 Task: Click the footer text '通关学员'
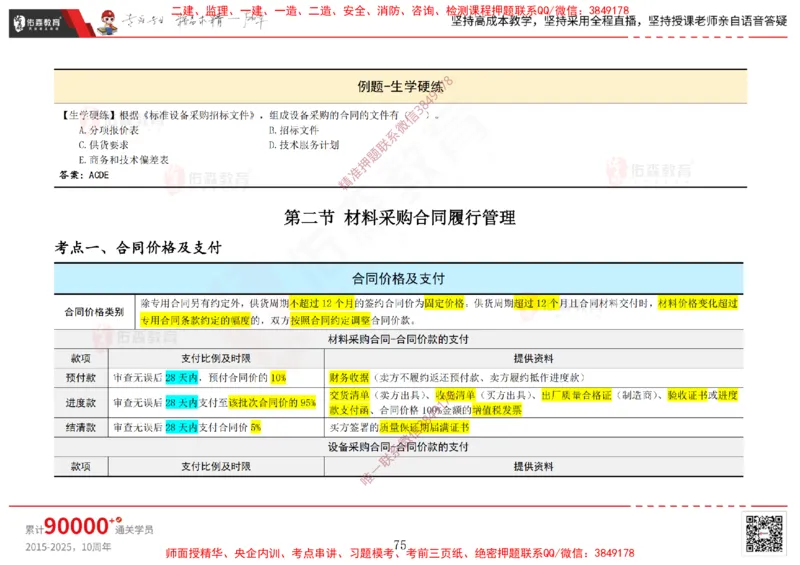(x=135, y=530)
